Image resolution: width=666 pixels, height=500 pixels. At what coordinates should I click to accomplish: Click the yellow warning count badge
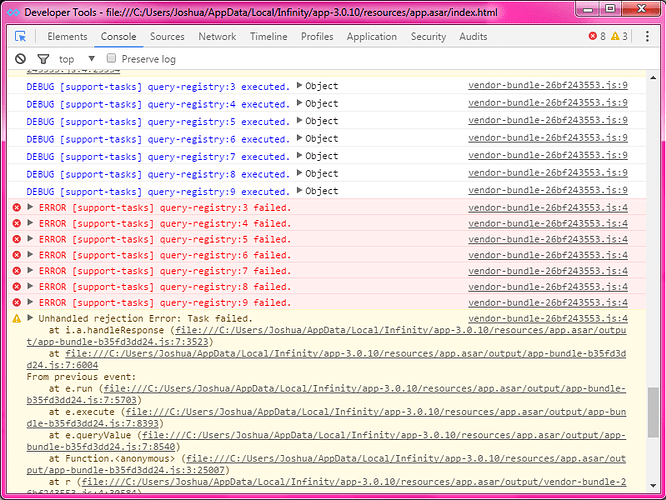620,37
